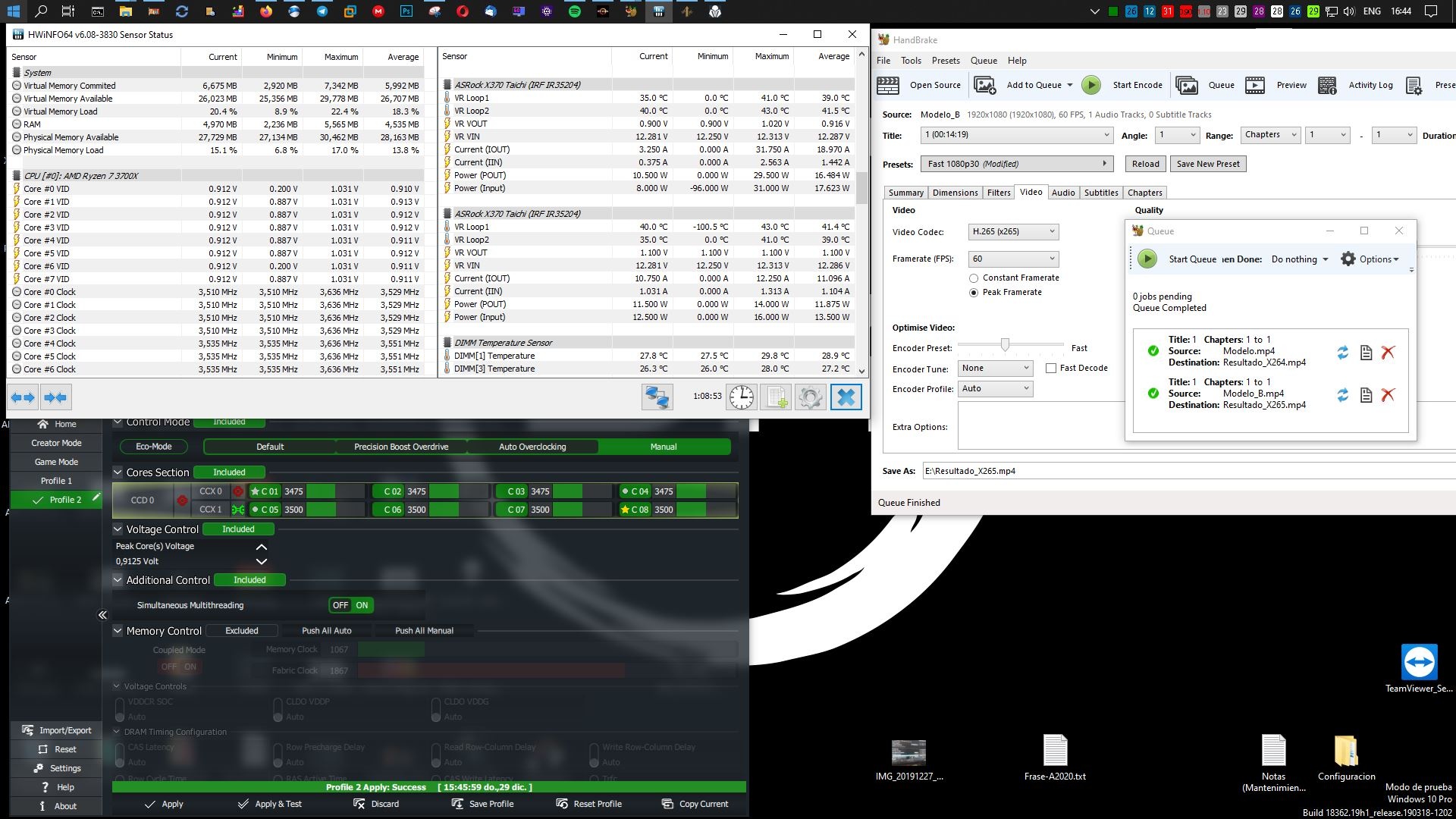Viewport: 1456px width, 819px height.
Task: Toggle Memory Control Excluded switch
Action: point(242,631)
